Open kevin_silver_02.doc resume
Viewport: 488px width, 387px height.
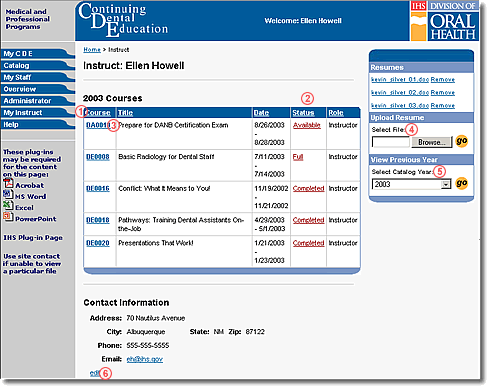coord(400,93)
